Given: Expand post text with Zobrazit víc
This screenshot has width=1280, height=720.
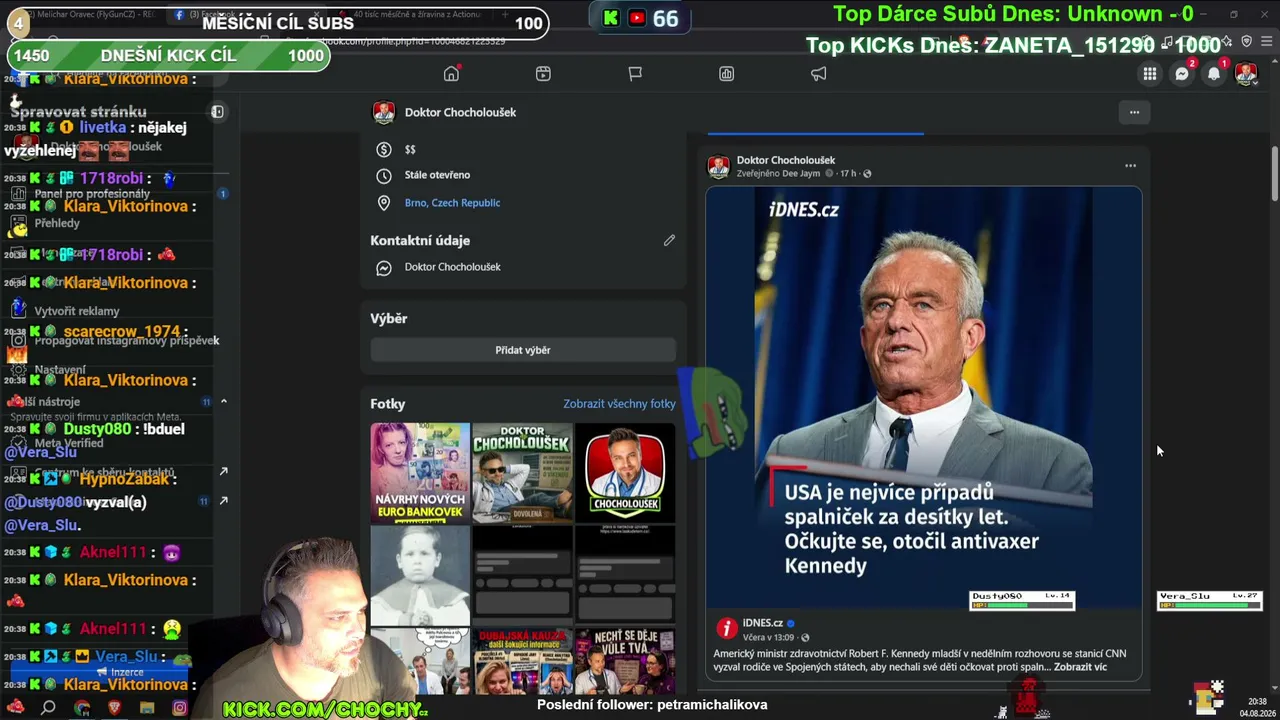Looking at the screenshot, I should pos(1080,667).
